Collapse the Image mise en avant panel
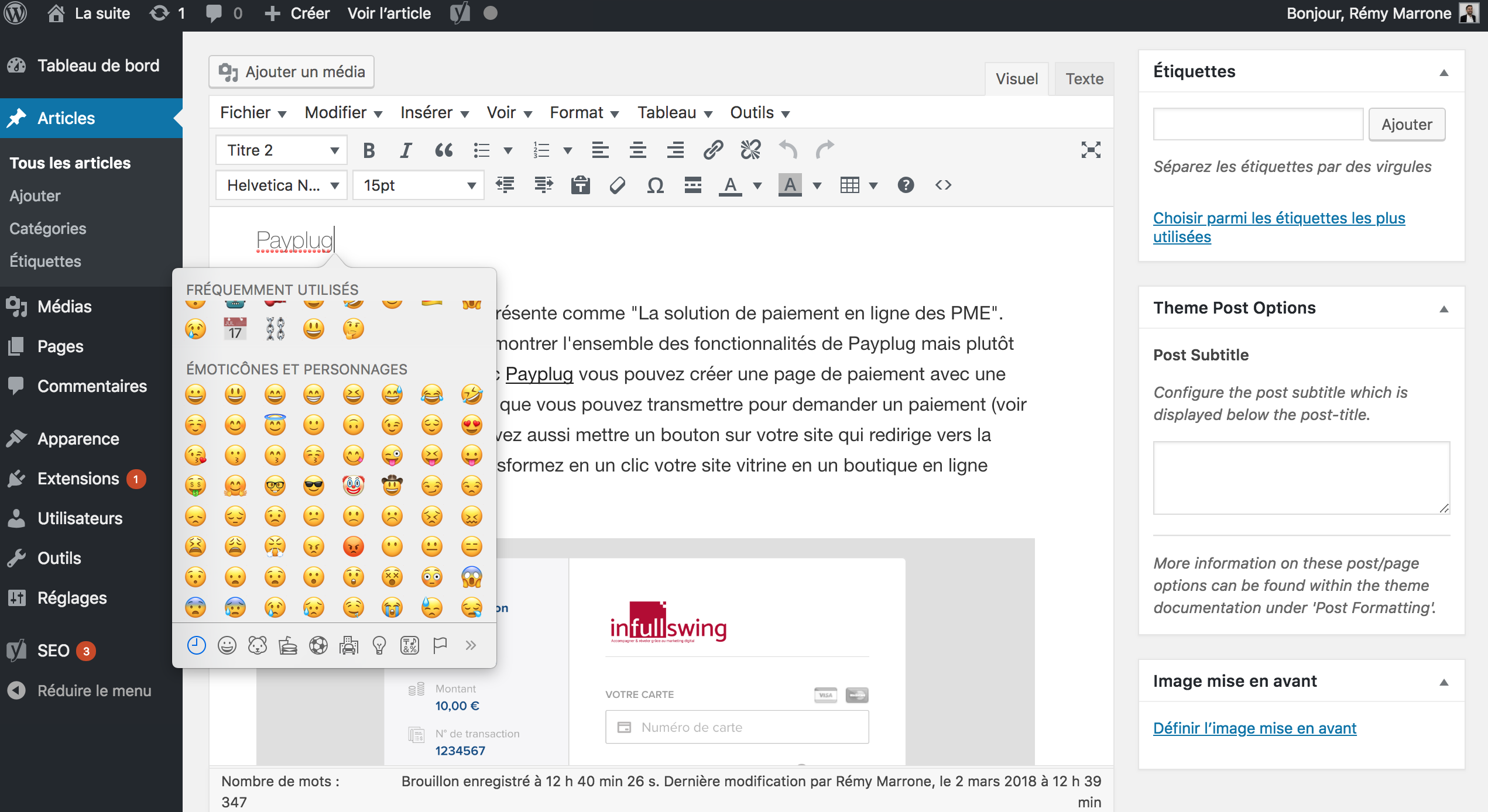Viewport: 1488px width, 812px height. (1444, 682)
